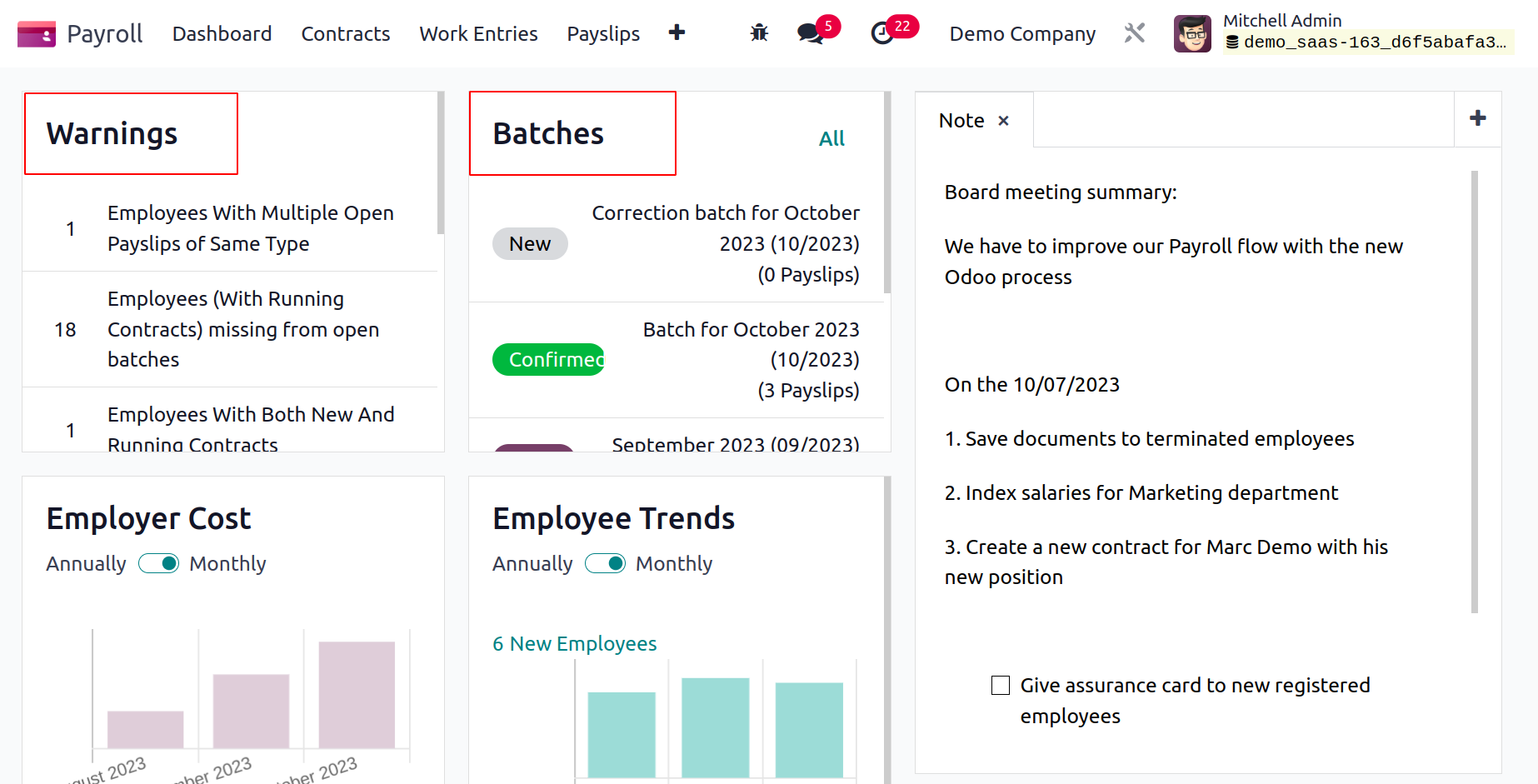This screenshot has width=1538, height=784.
Task: Click the leftmost Employee Trends bar
Action: (622, 735)
